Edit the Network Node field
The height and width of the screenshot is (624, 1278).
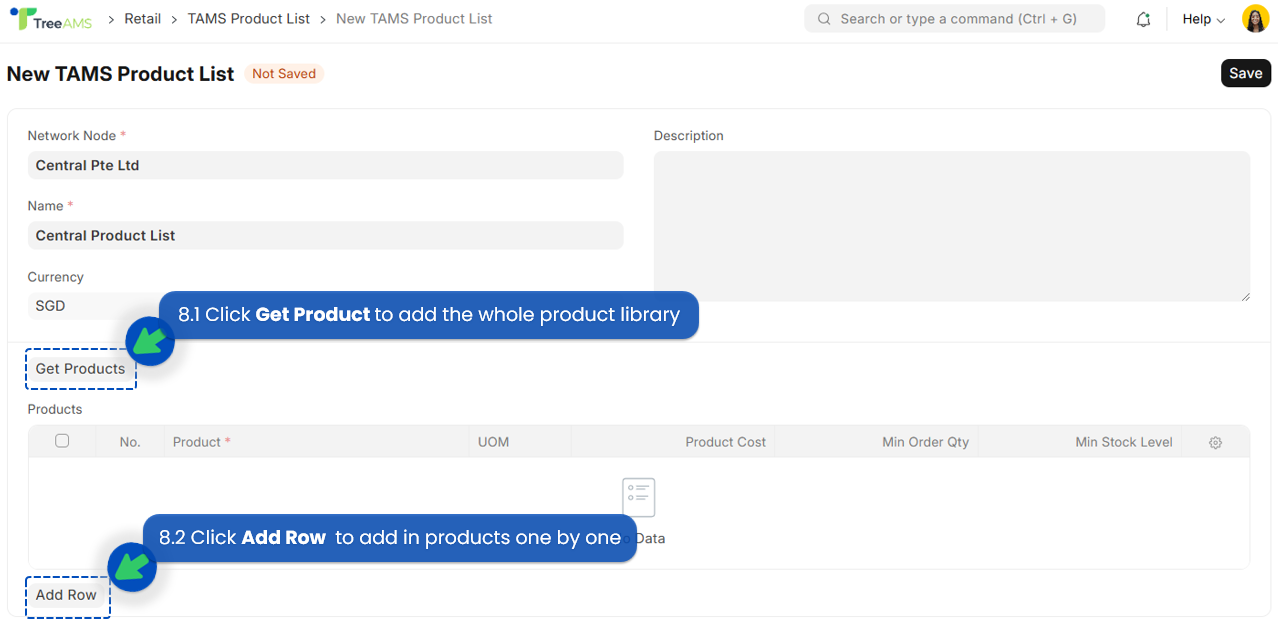(x=325, y=166)
